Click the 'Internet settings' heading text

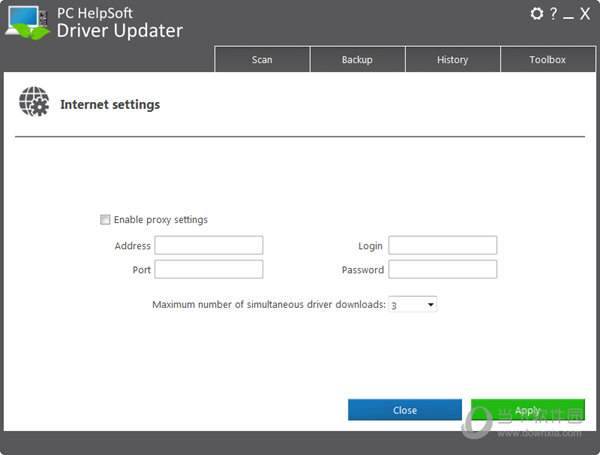click(x=110, y=104)
